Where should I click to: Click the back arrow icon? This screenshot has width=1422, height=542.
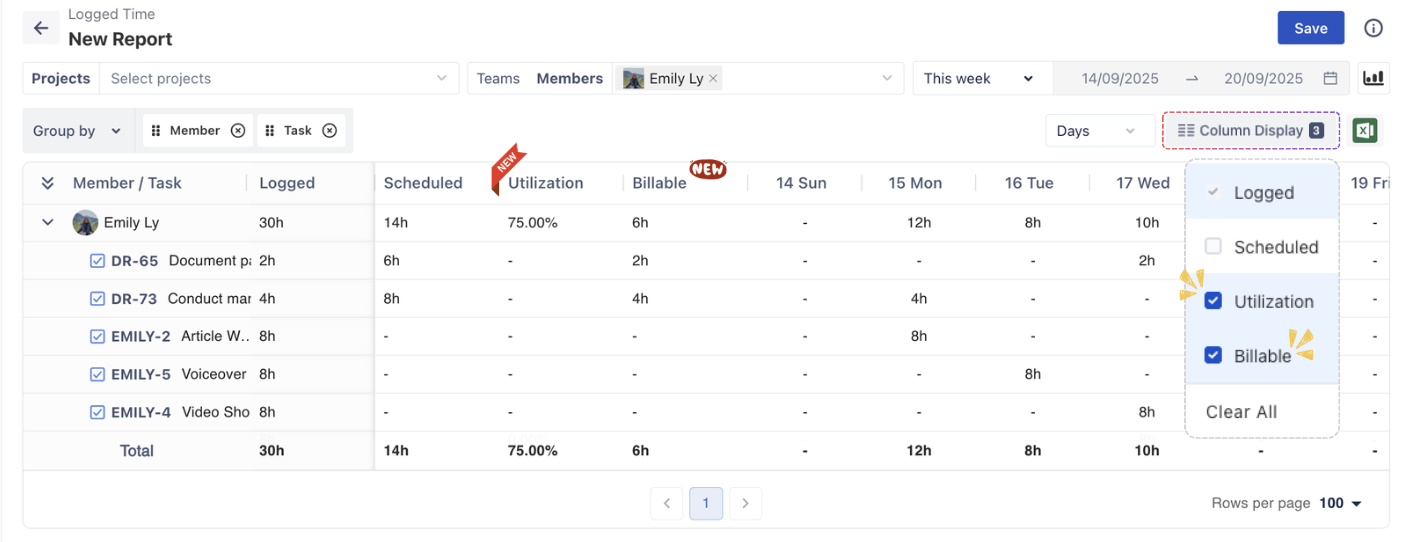pos(40,28)
